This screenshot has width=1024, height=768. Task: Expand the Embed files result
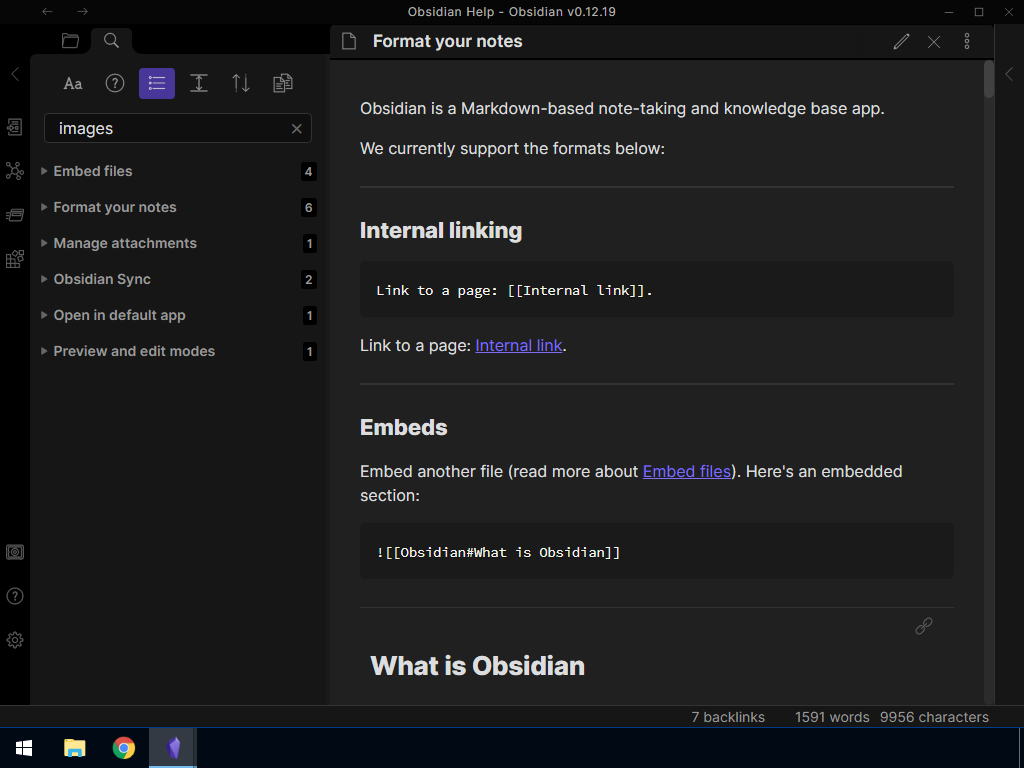44,171
